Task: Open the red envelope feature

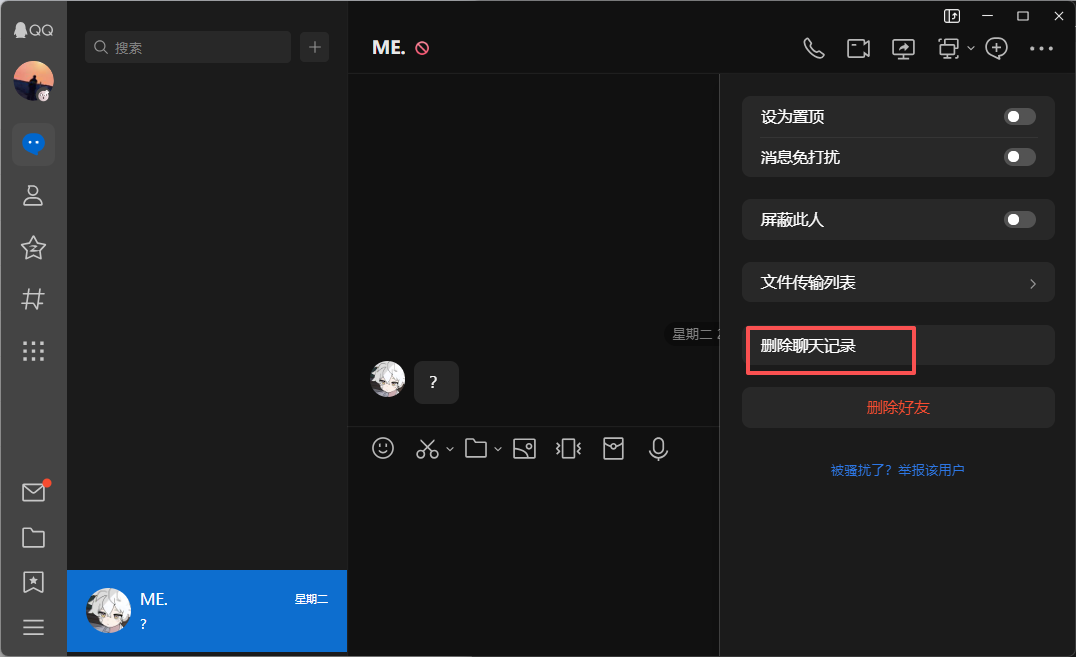Action: (613, 448)
